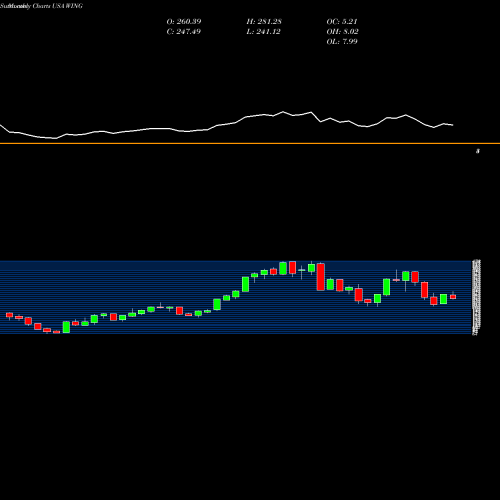The height and width of the screenshot is (500, 500).
Task: Click the last red candlestick on the far right
Action: click(453, 296)
